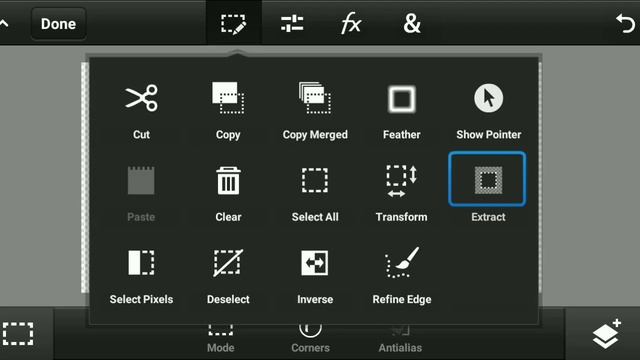
Task: Add a new layer with layers-plus icon
Action: (607, 334)
